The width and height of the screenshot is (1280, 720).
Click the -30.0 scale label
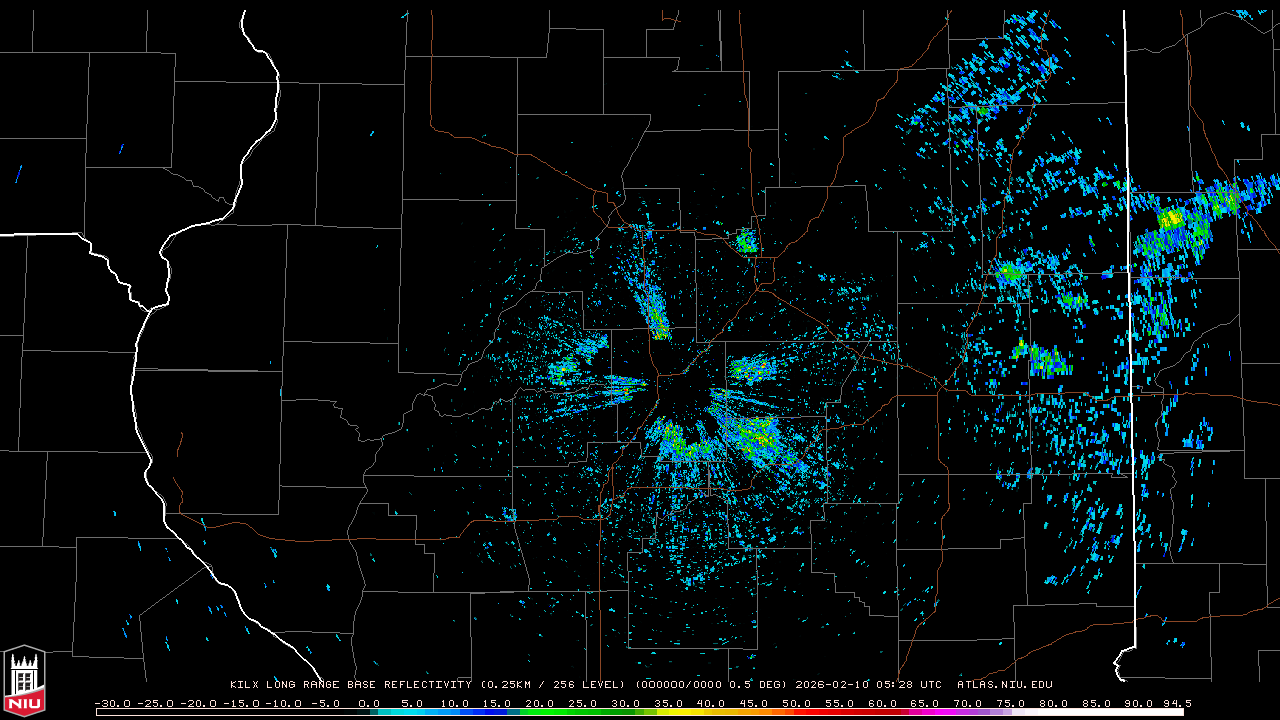[112, 703]
